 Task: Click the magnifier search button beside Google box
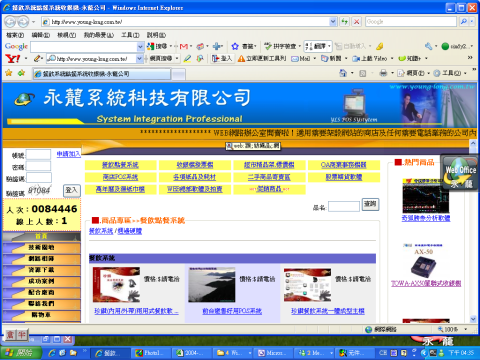(463, 22)
